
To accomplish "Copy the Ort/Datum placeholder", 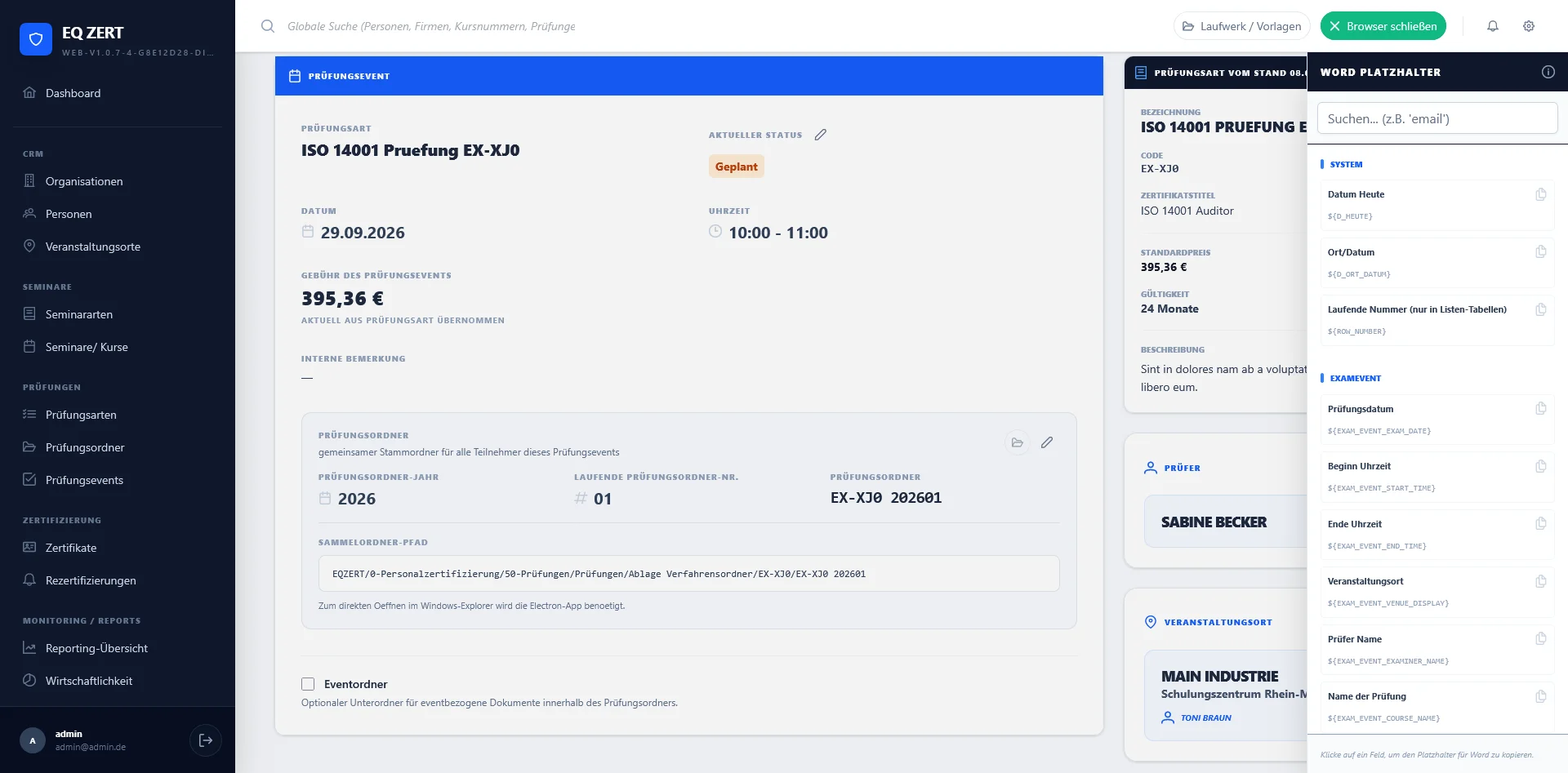I will coord(1541,251).
